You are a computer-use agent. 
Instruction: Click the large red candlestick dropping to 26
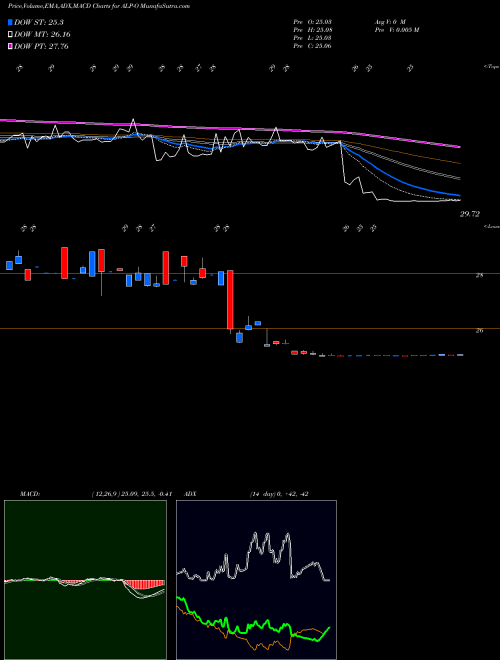tap(230, 300)
